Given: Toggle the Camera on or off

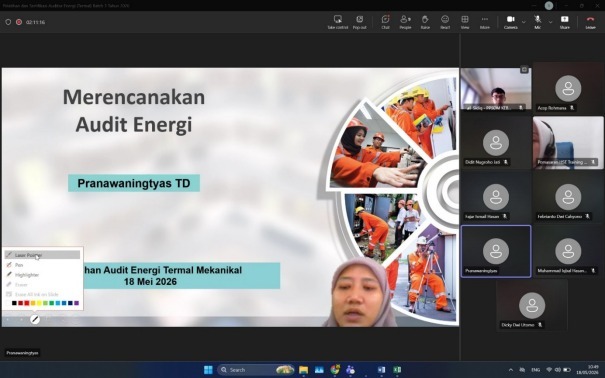Looking at the screenshot, I should tap(510, 22).
